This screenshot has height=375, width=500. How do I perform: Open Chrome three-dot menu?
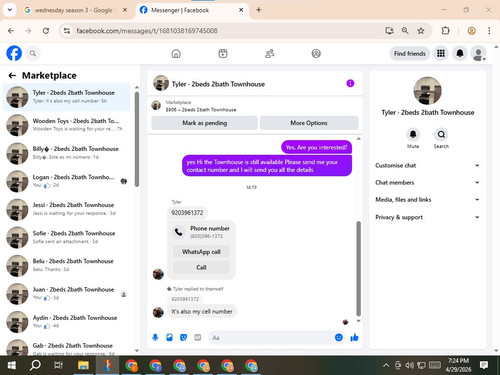pos(489,31)
